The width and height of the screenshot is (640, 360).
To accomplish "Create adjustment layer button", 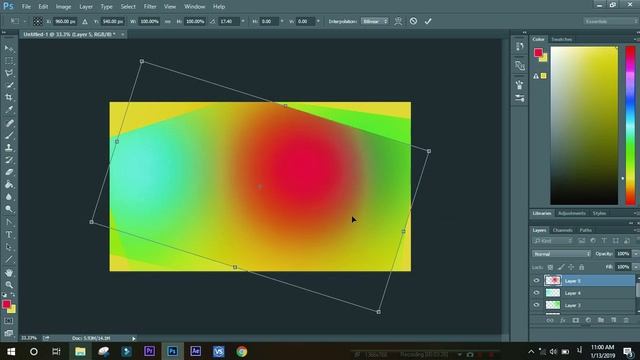I will (x=588, y=320).
